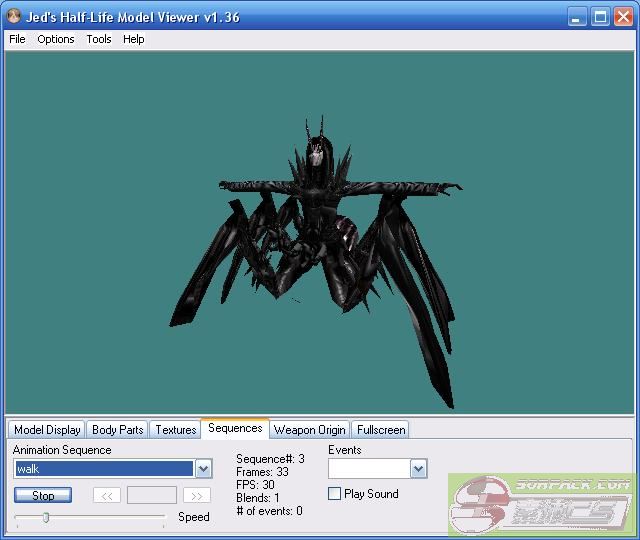This screenshot has width=640, height=540.
Task: Click the 'Speed' label
Action: [x=194, y=517]
